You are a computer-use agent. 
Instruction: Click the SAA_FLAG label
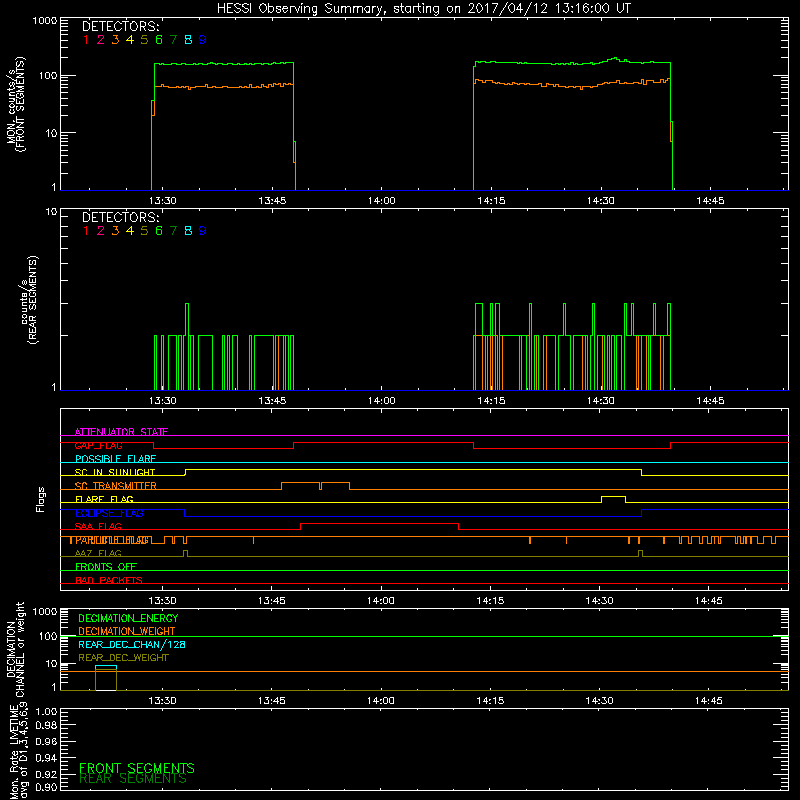tap(98, 526)
